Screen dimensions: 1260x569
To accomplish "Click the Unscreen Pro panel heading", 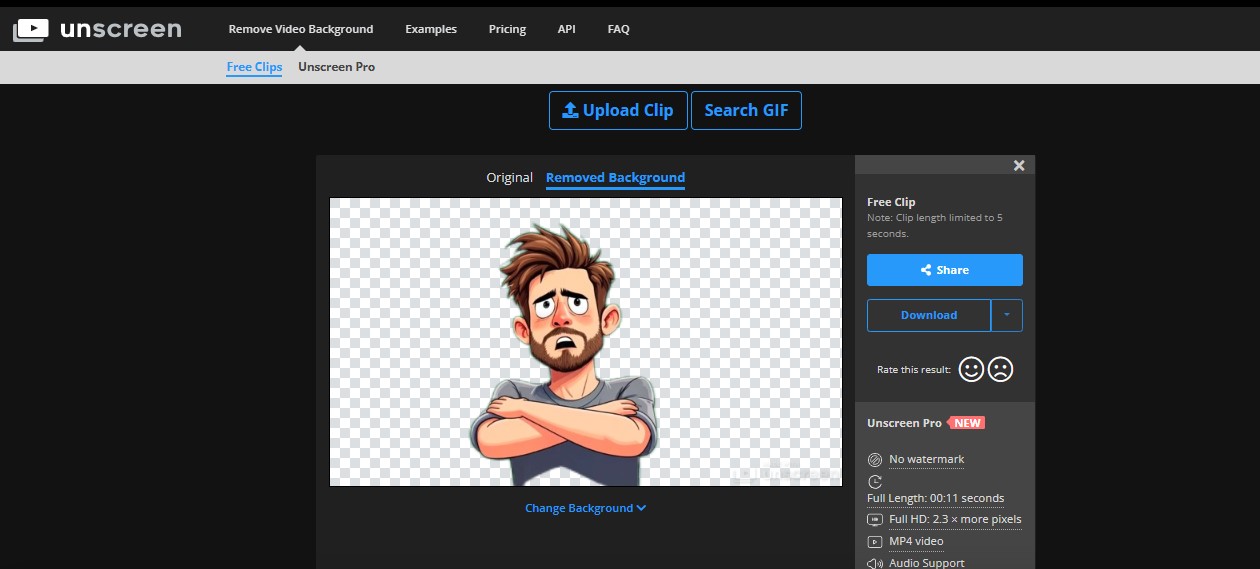I will (904, 423).
